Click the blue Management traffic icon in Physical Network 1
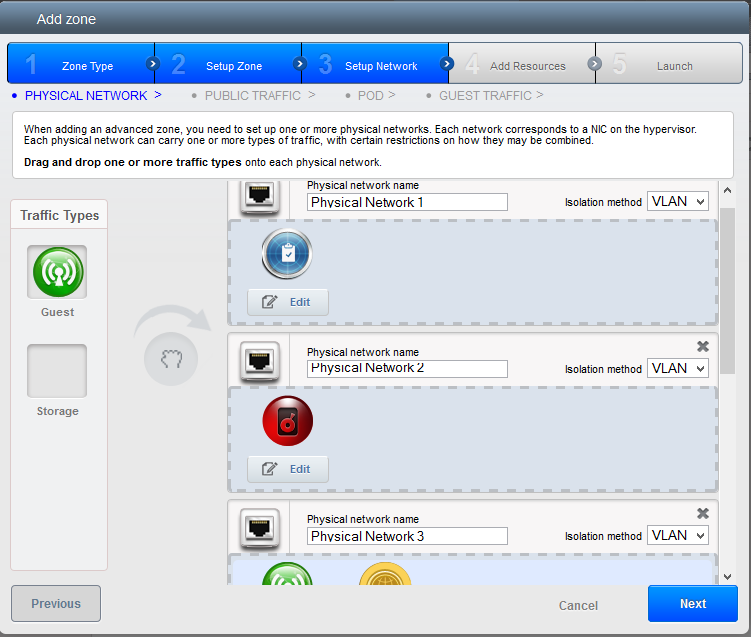This screenshot has height=637, width=751. (x=287, y=254)
